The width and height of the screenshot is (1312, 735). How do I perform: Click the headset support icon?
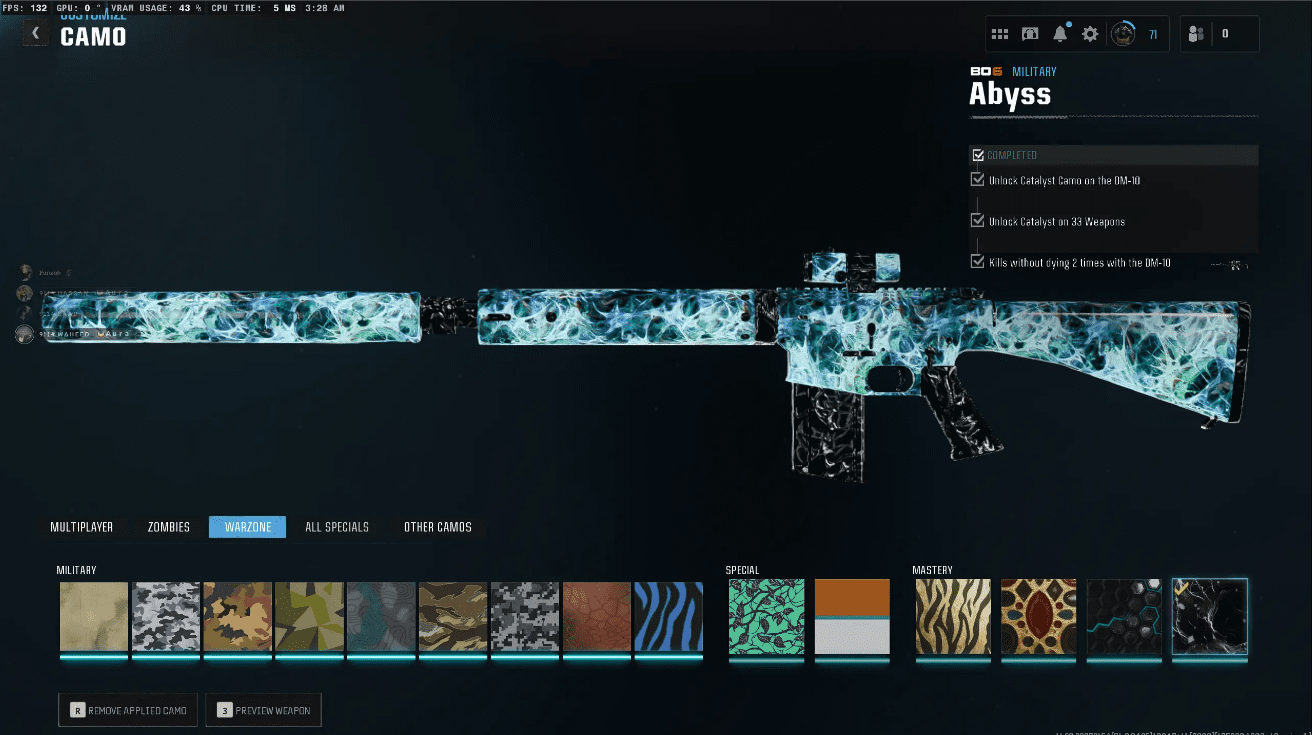coord(1030,33)
